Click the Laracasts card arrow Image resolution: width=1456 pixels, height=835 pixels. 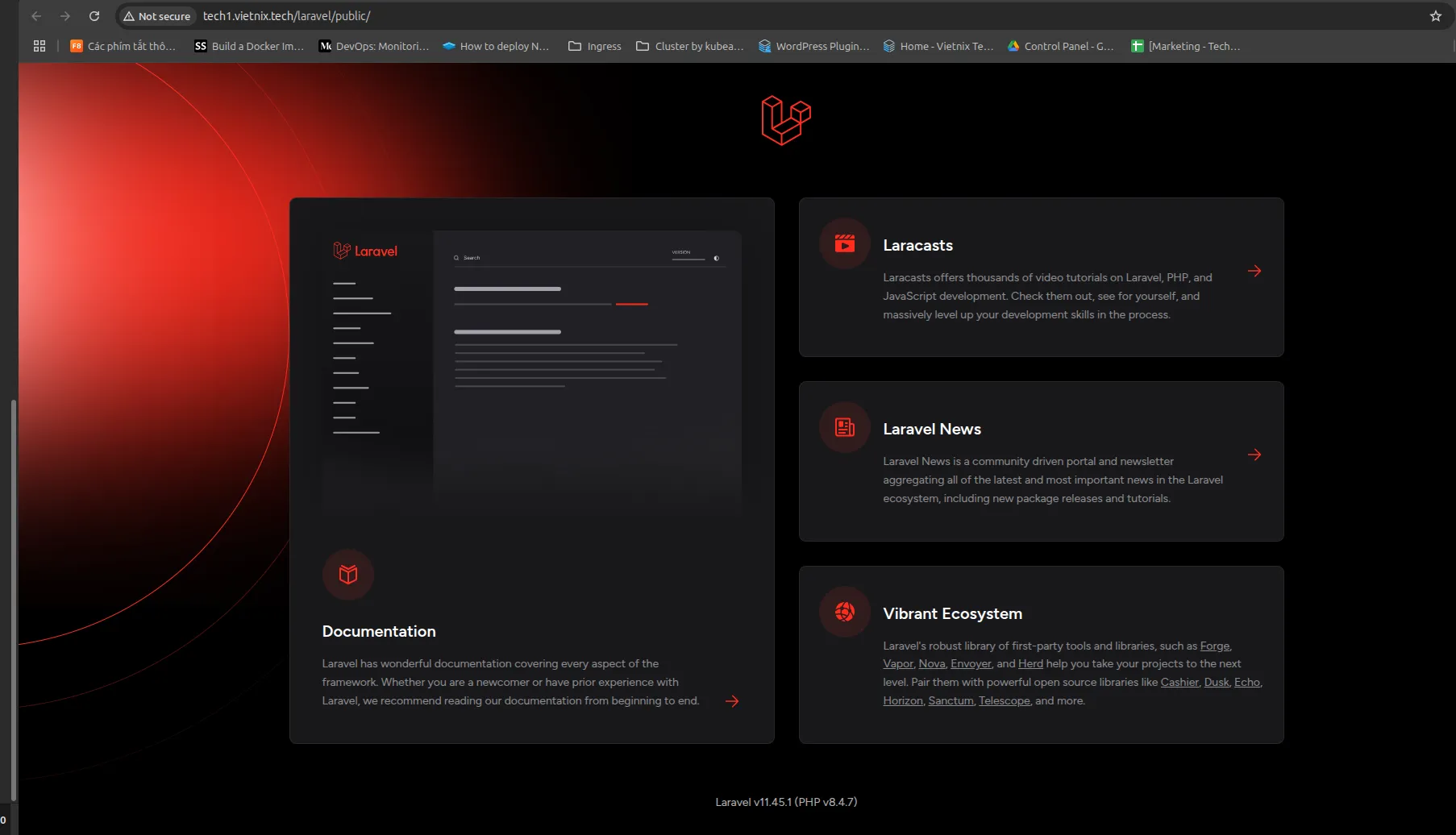point(1254,271)
